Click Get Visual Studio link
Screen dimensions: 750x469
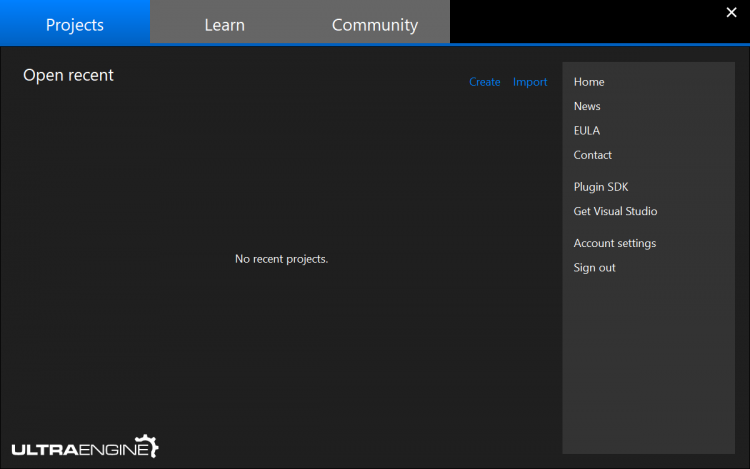tap(615, 211)
